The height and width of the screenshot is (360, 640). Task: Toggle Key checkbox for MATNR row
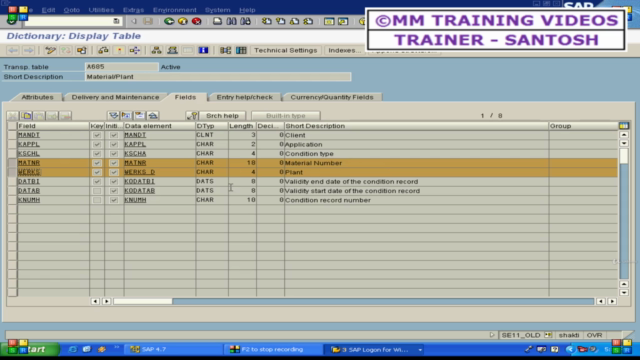[97, 163]
